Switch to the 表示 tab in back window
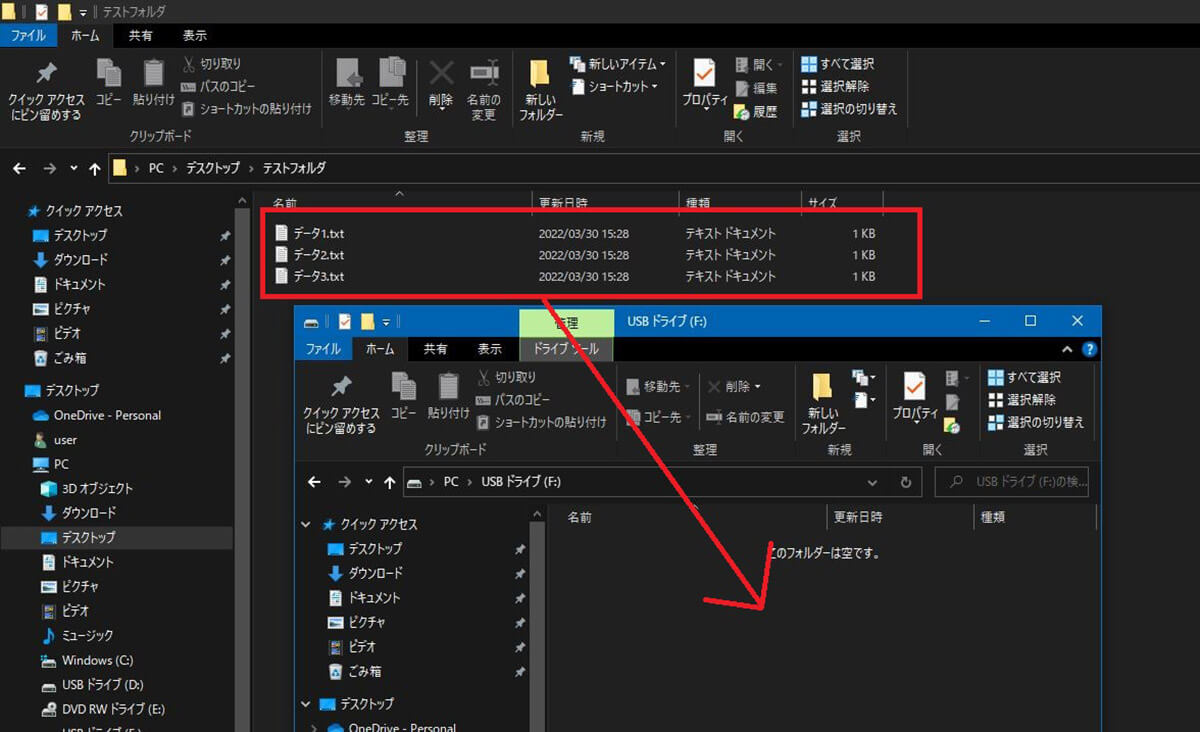 194,36
